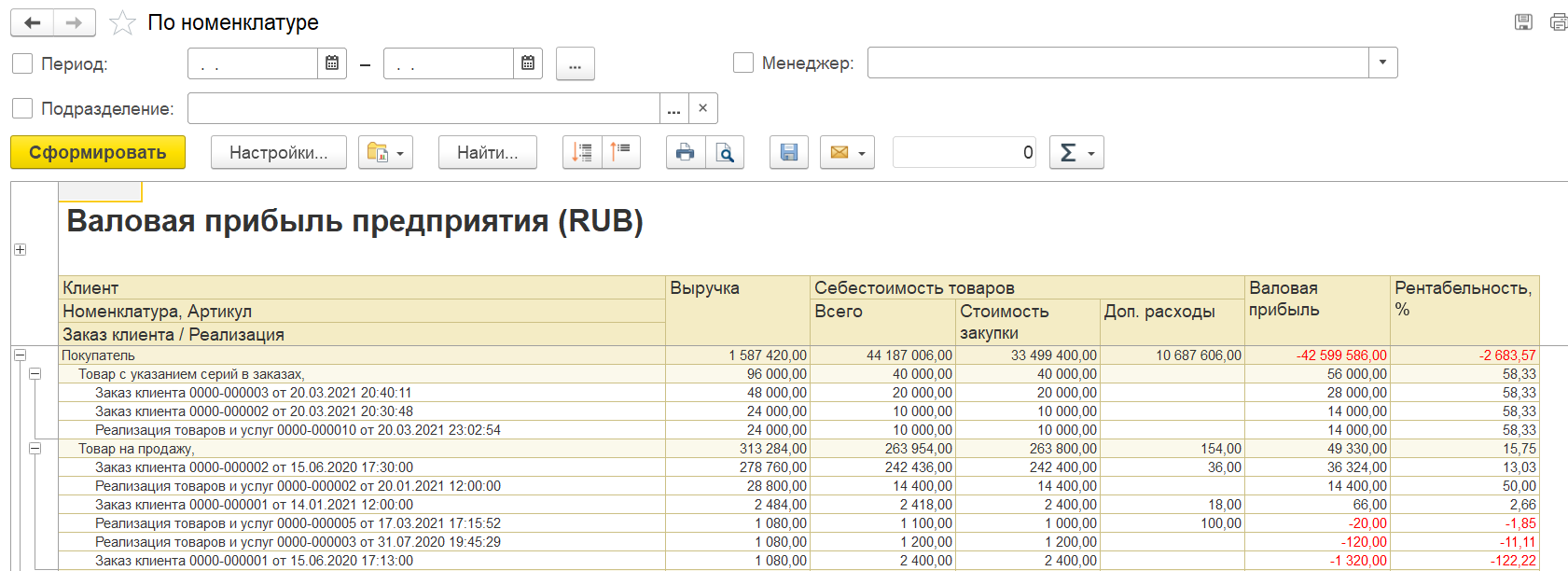
Task: Save the report using the top-right diskette icon
Action: (1523, 22)
